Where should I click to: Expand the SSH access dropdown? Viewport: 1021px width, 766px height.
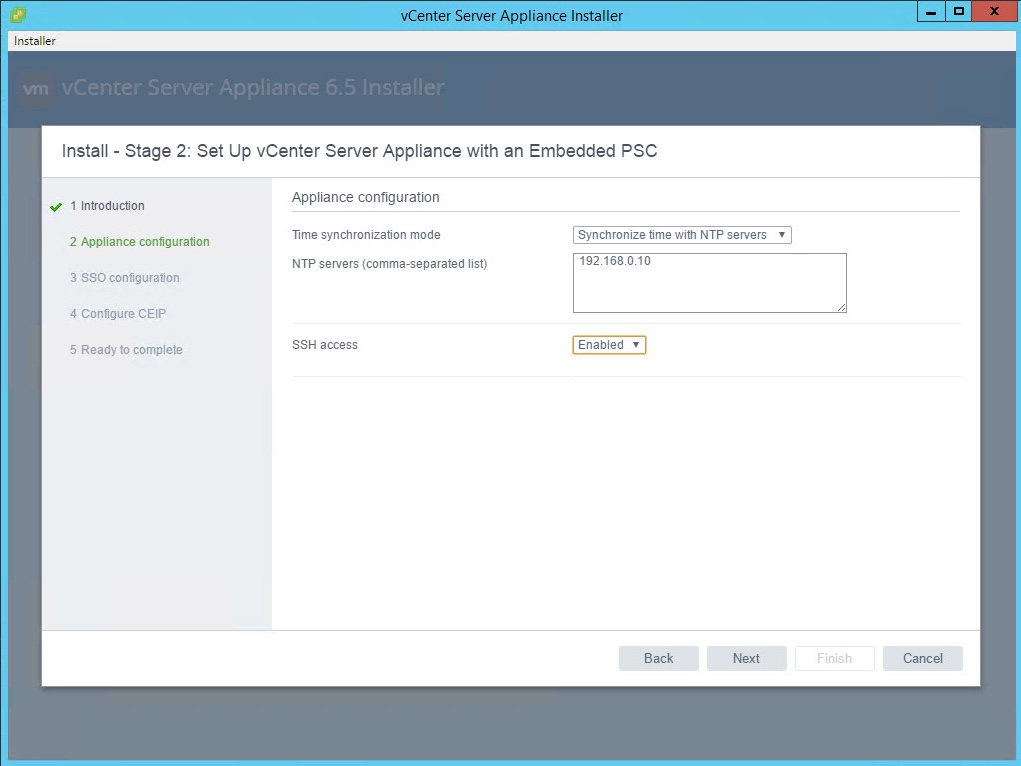tap(609, 345)
